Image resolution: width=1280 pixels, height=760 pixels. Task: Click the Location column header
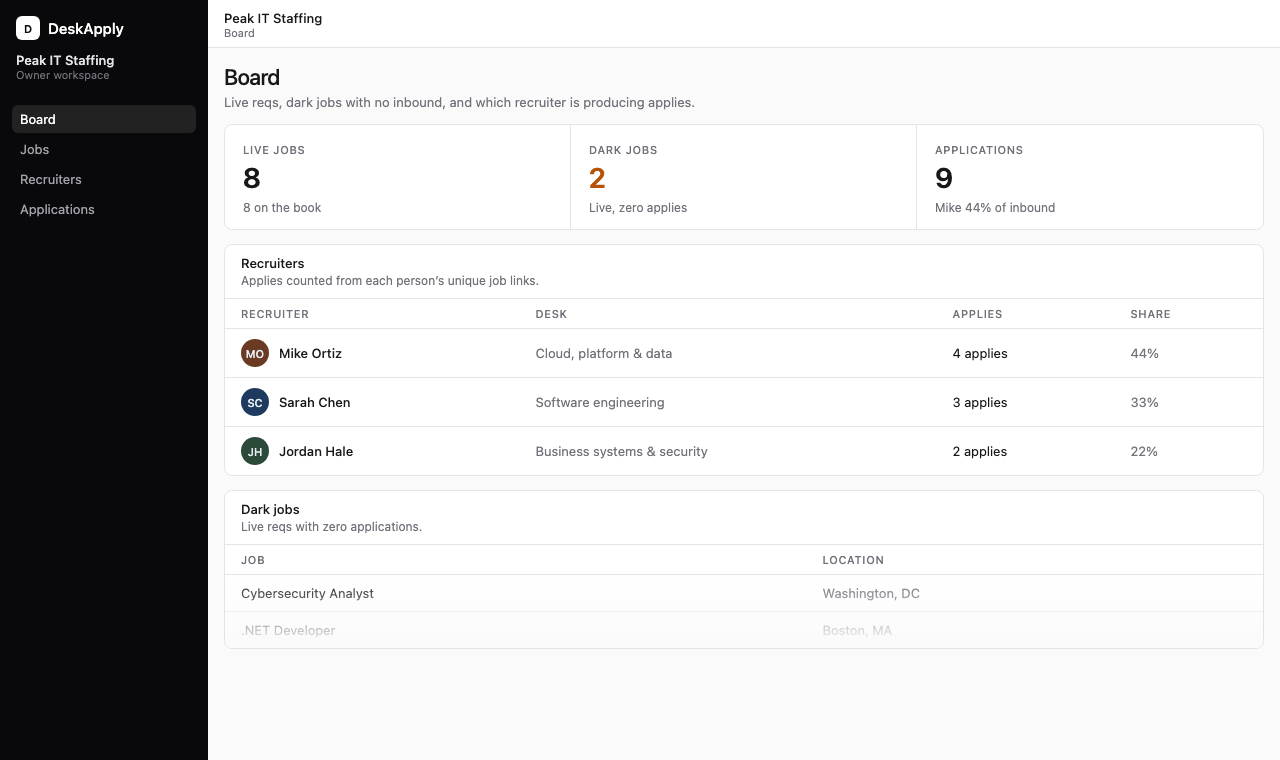853,560
